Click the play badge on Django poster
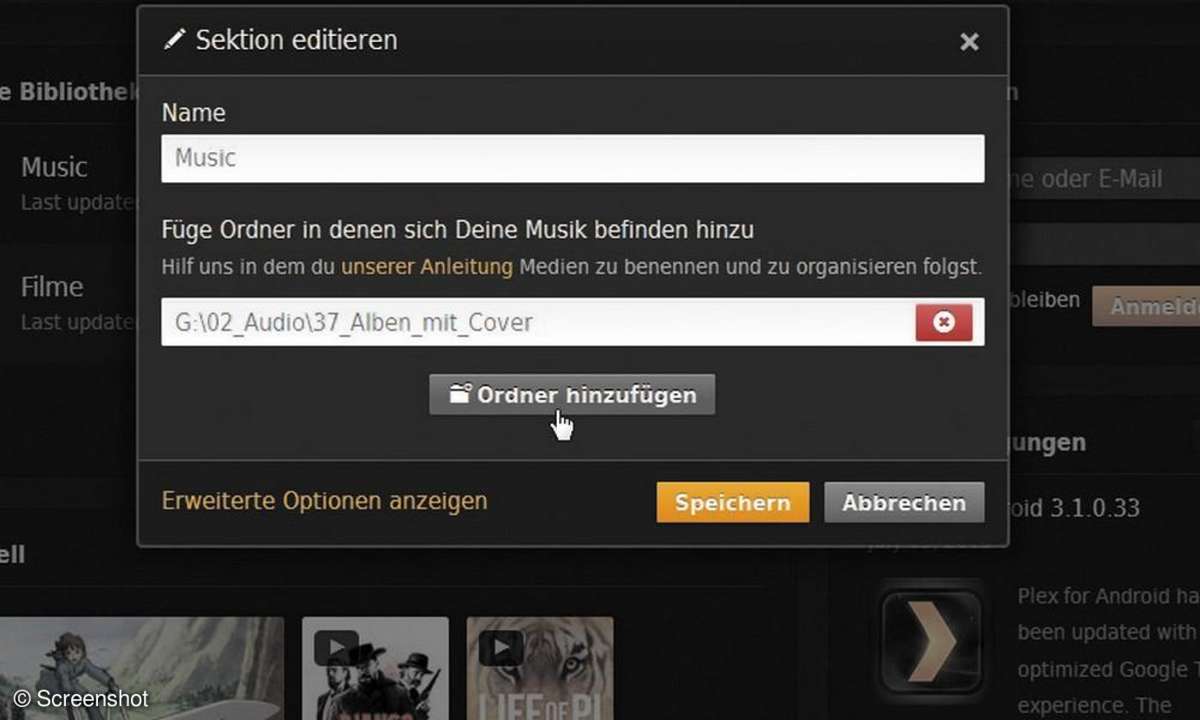The width and height of the screenshot is (1200, 720). 336,647
